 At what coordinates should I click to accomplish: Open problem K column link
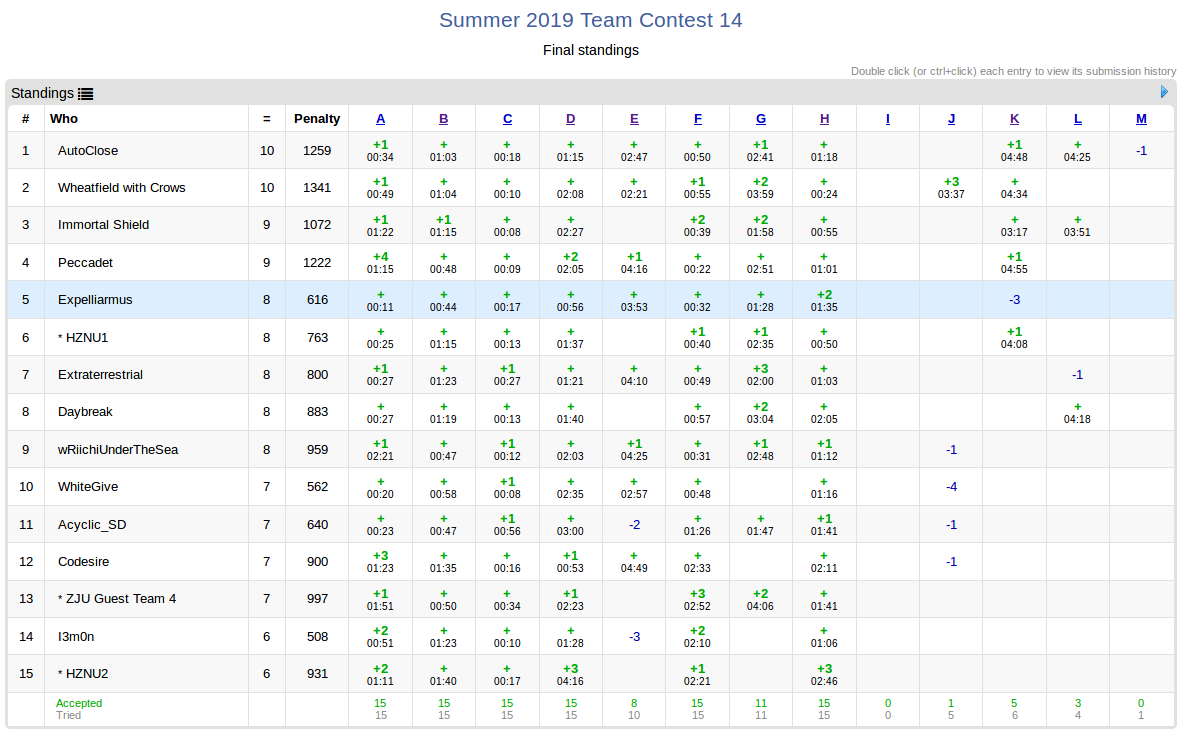[1014, 119]
